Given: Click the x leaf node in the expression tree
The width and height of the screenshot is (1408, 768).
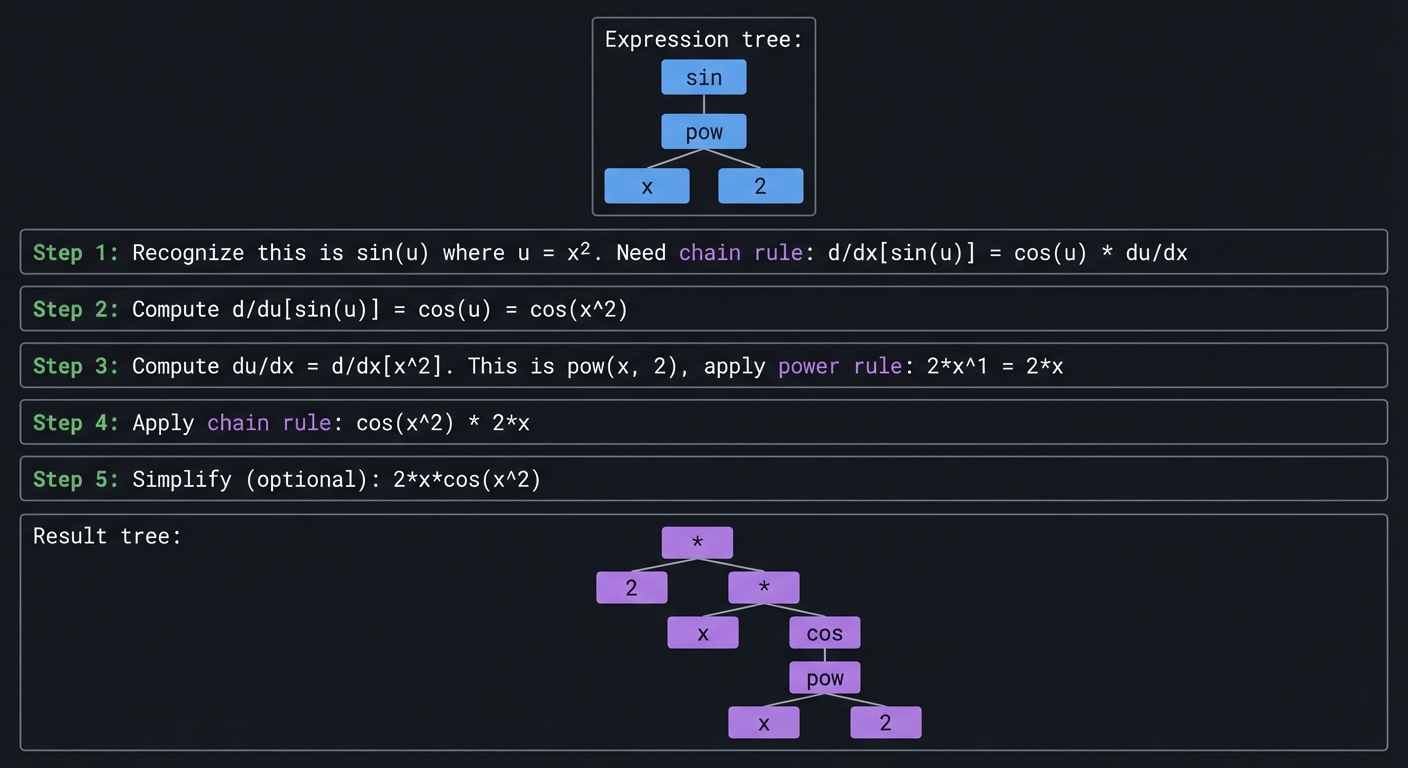Looking at the screenshot, I should click(x=646, y=186).
